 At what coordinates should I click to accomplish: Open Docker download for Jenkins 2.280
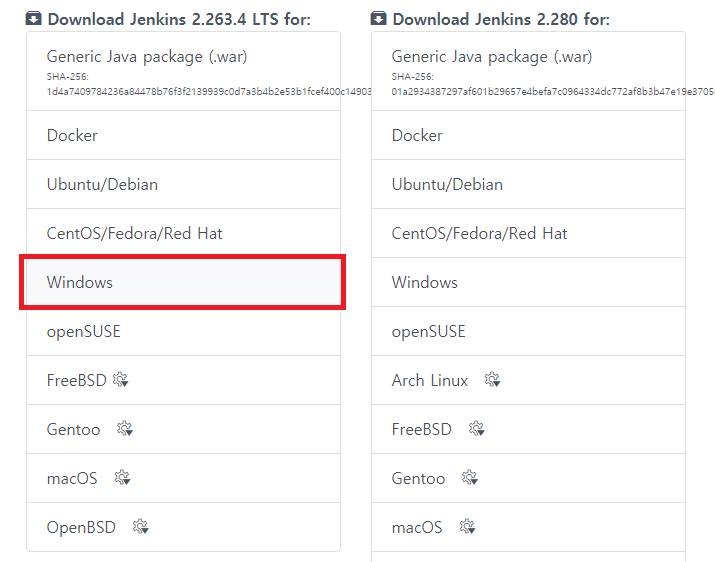528,135
